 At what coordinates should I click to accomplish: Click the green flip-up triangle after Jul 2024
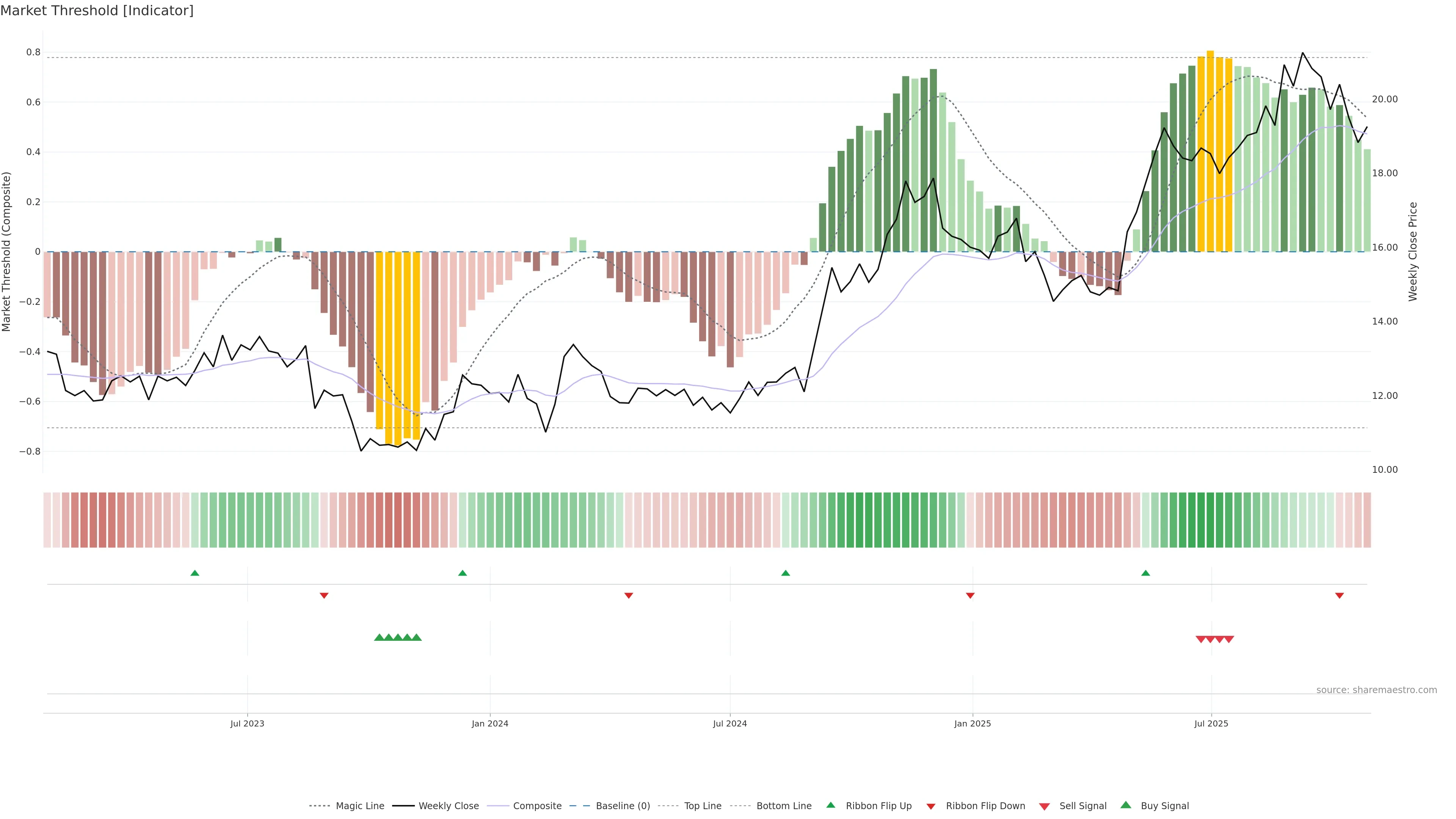[x=785, y=573]
